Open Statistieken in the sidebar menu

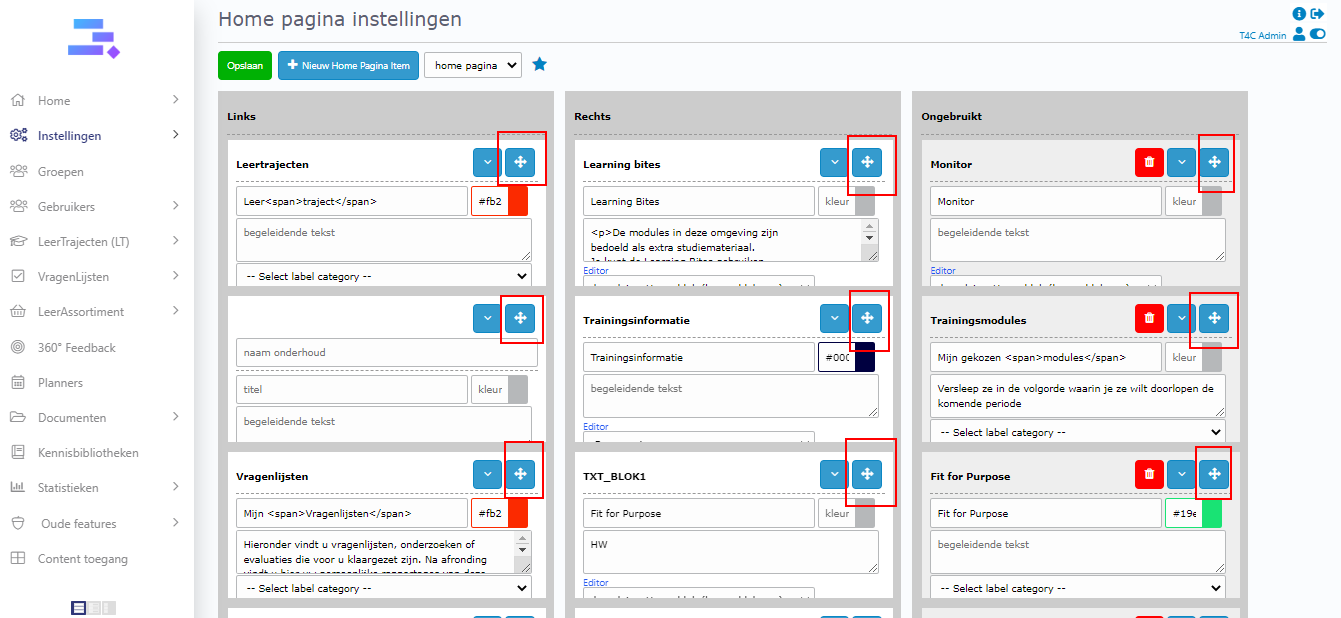[69, 488]
